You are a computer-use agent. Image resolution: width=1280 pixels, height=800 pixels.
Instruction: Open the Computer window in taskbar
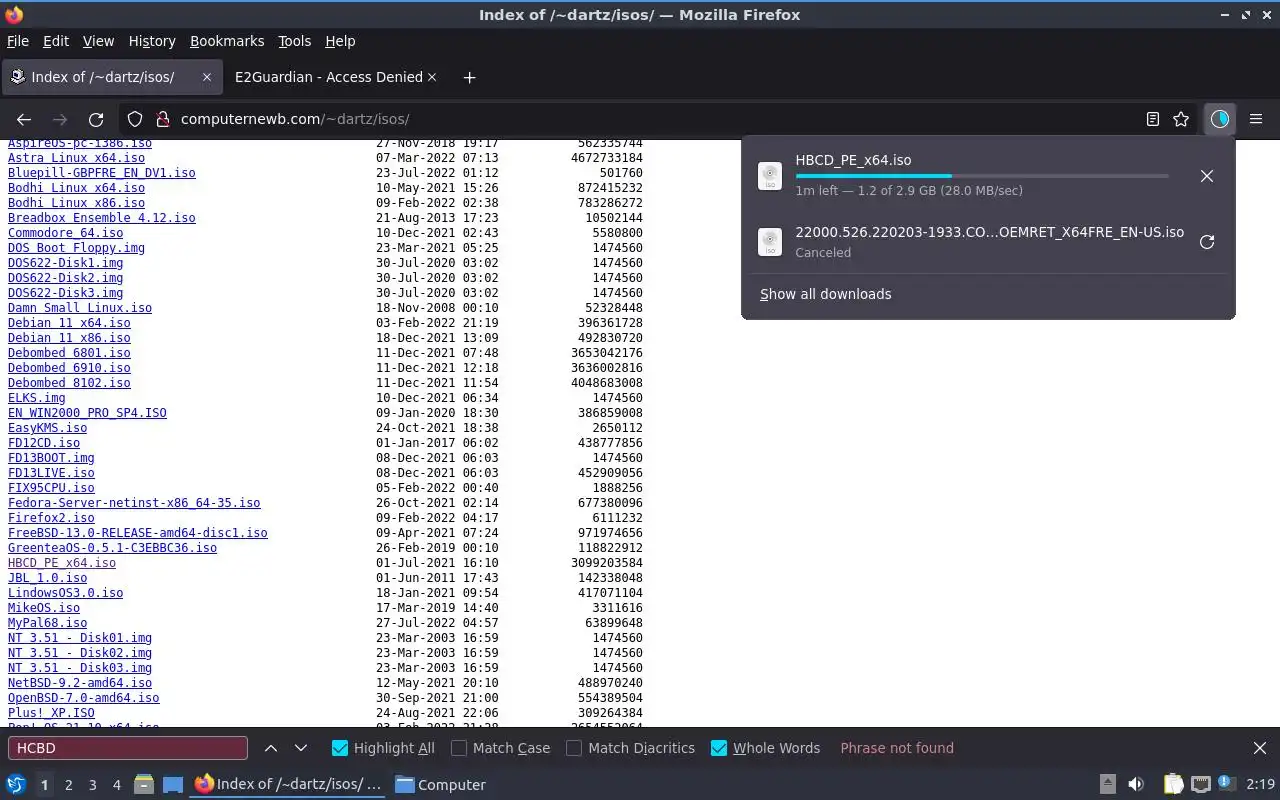[440, 785]
